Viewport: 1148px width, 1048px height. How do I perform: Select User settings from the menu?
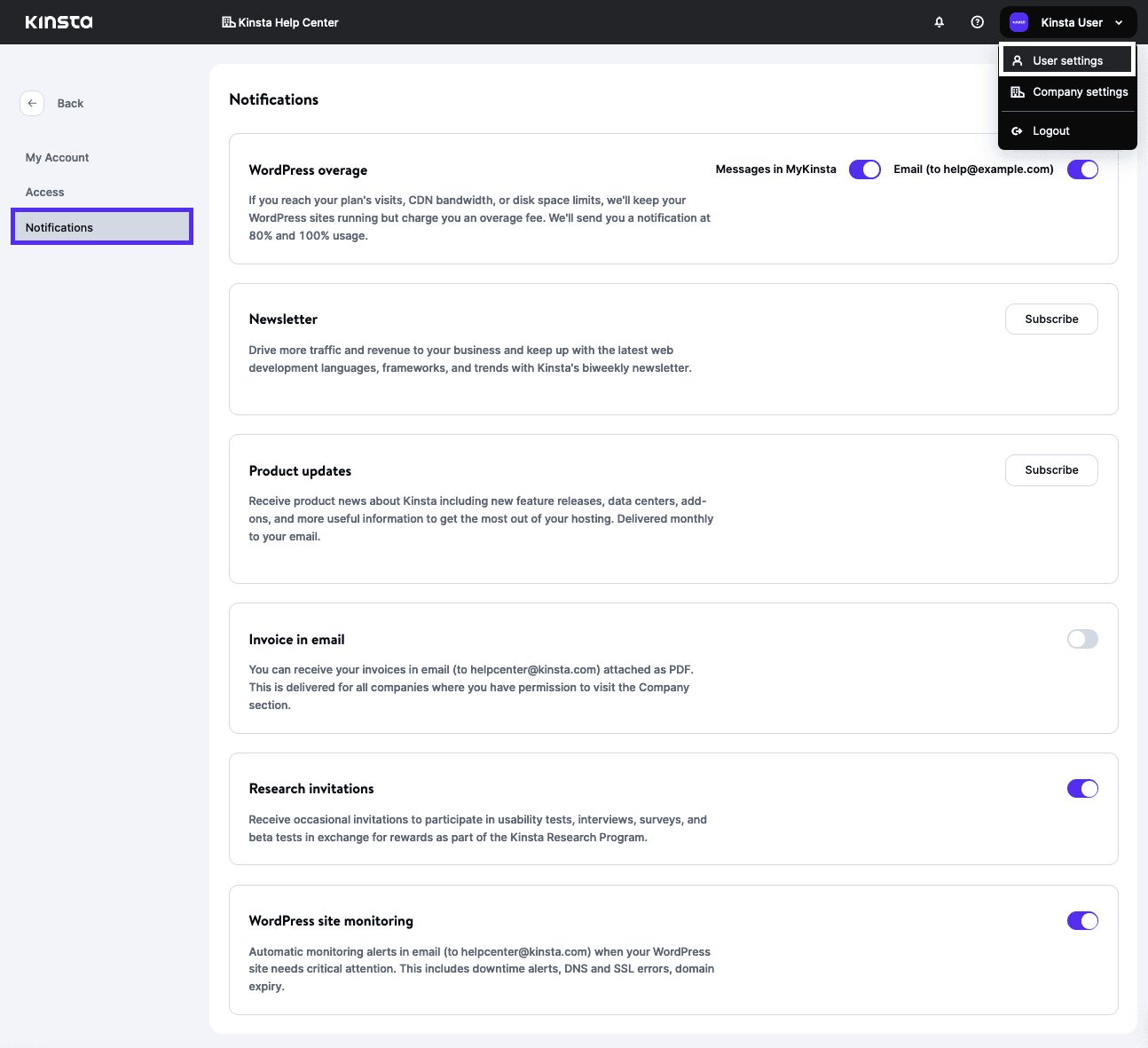pyautogui.click(x=1067, y=59)
